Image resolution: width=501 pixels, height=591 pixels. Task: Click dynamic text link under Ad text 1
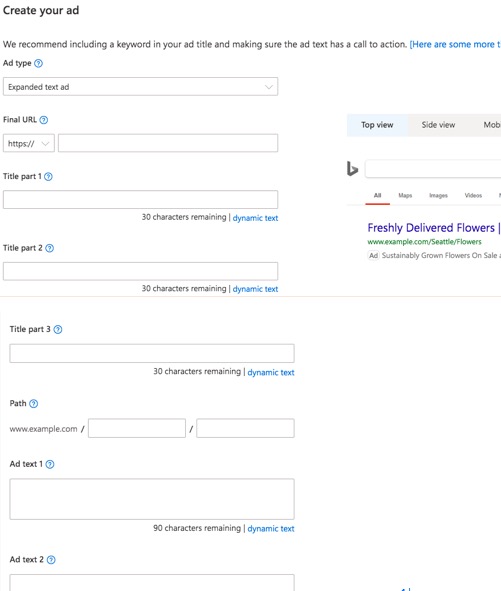coord(271,528)
